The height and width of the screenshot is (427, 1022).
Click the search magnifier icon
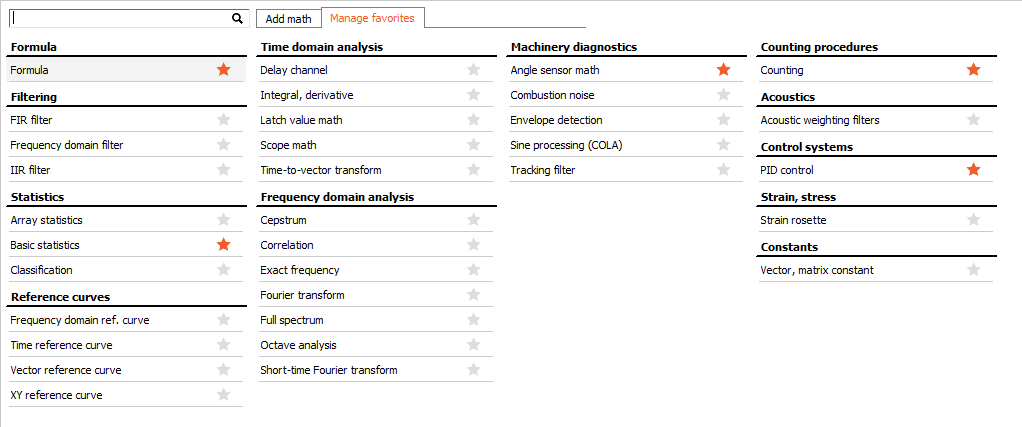pos(237,19)
